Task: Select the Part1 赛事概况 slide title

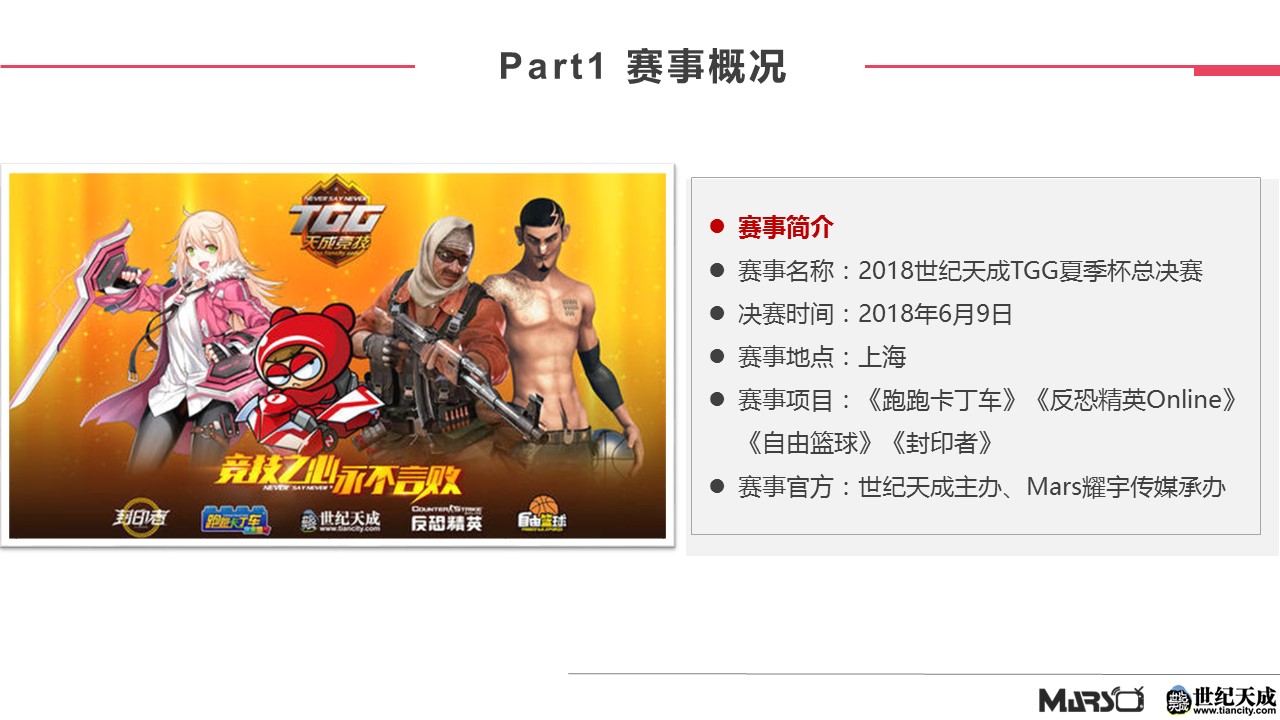Action: point(643,67)
